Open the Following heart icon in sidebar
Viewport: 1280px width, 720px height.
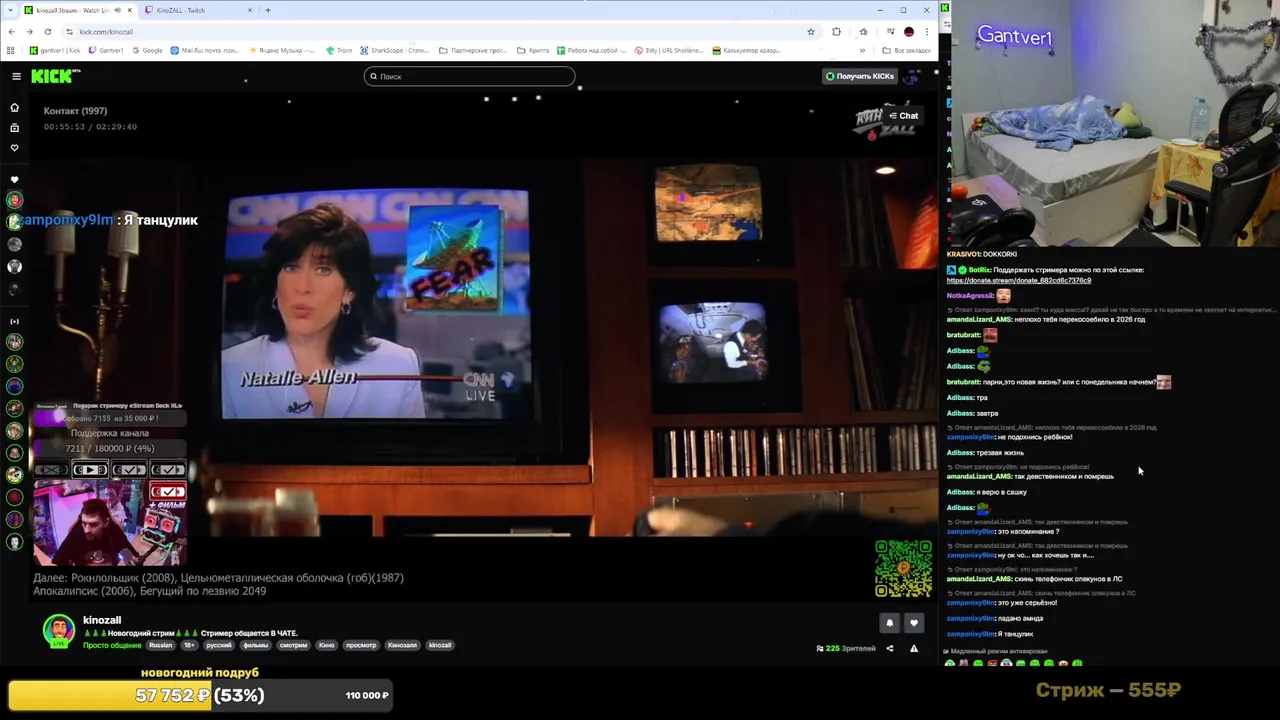(14, 148)
